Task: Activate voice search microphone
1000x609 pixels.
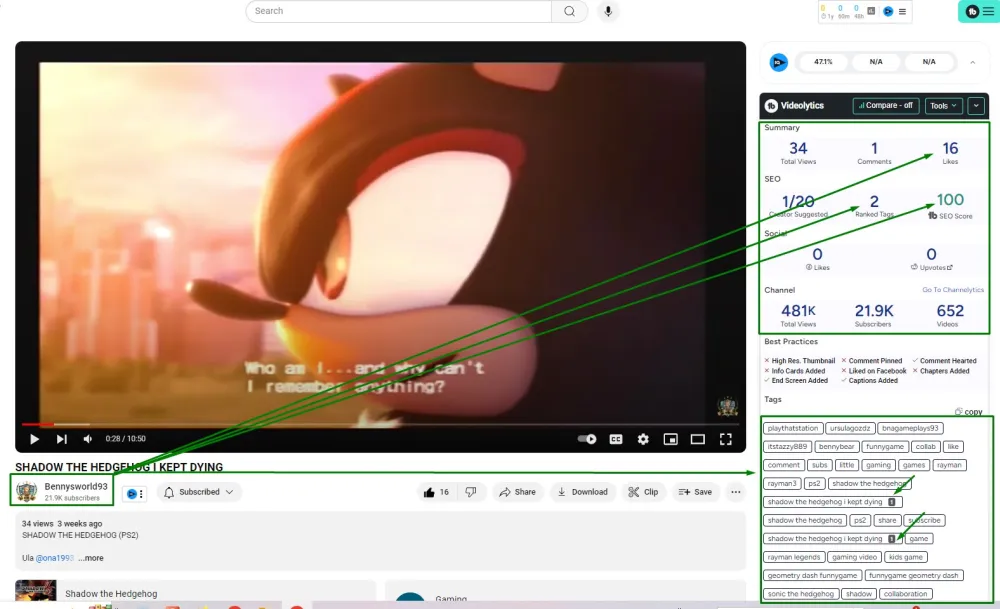Action: (x=608, y=11)
